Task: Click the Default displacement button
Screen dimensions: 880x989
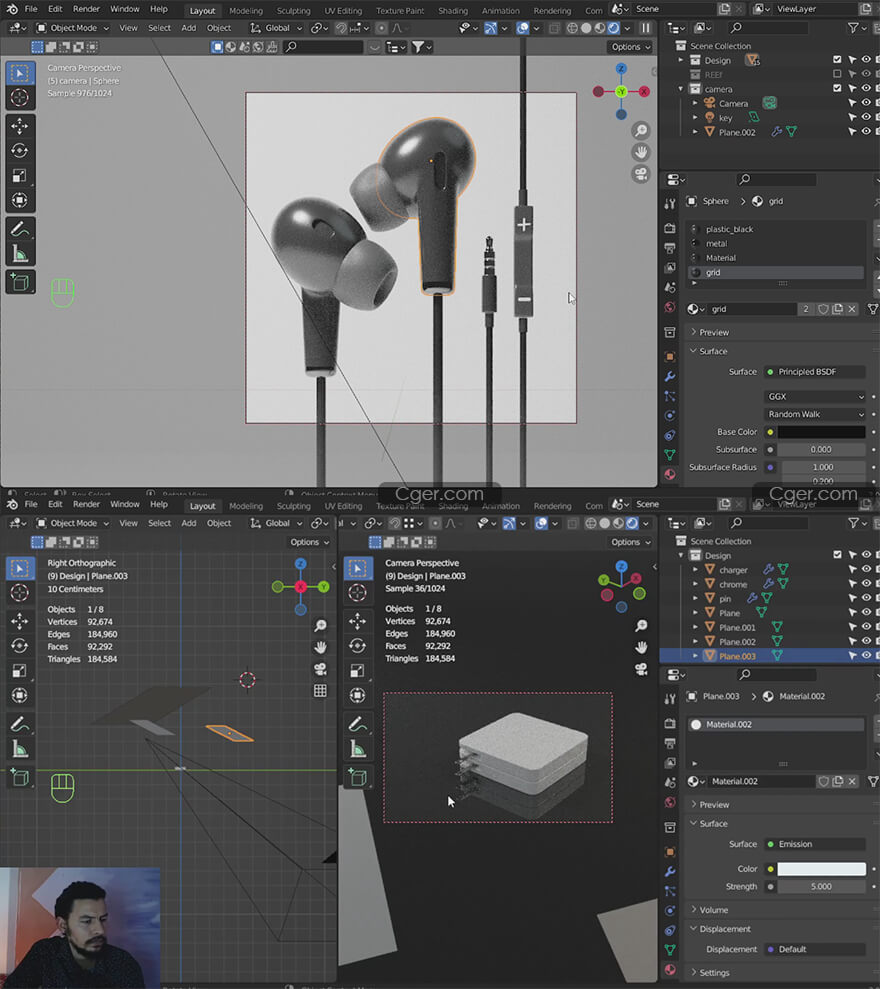Action: pos(814,949)
